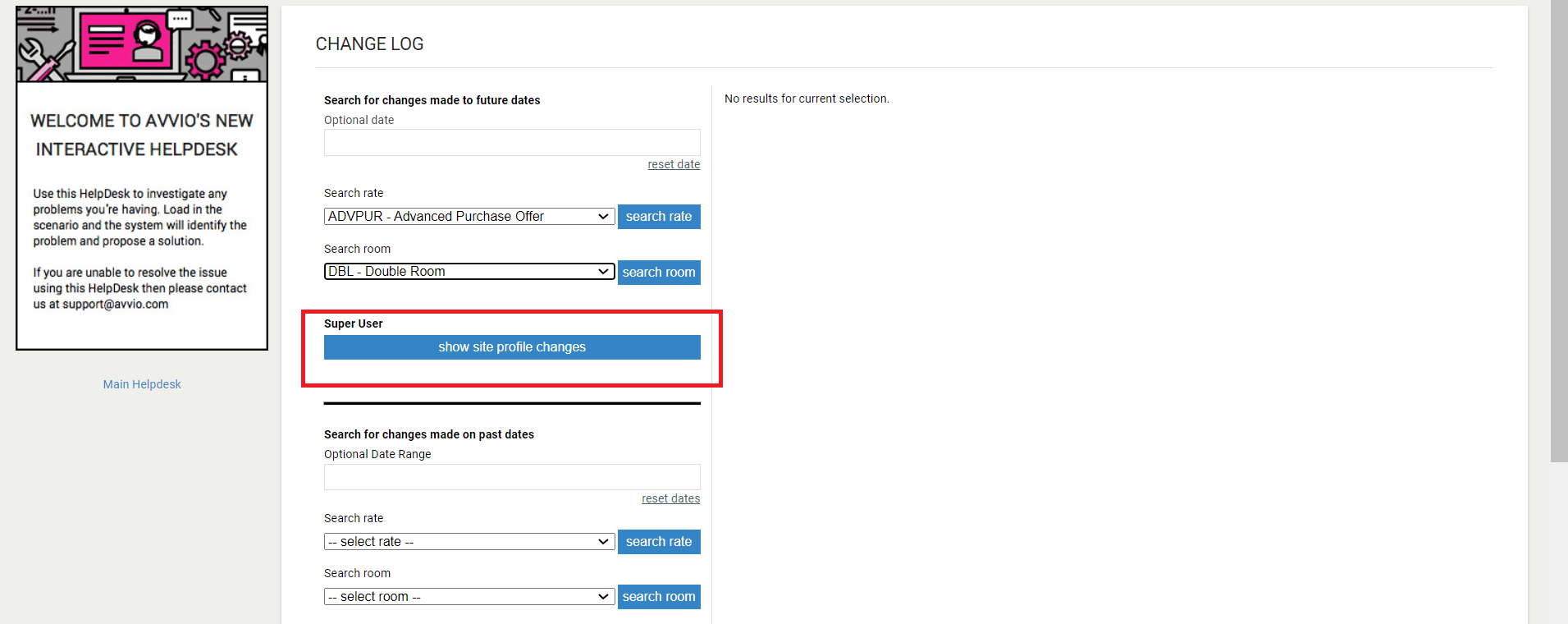This screenshot has width=1568, height=624.
Task: Click the page vertical scrollbar
Action: [x=1559, y=231]
